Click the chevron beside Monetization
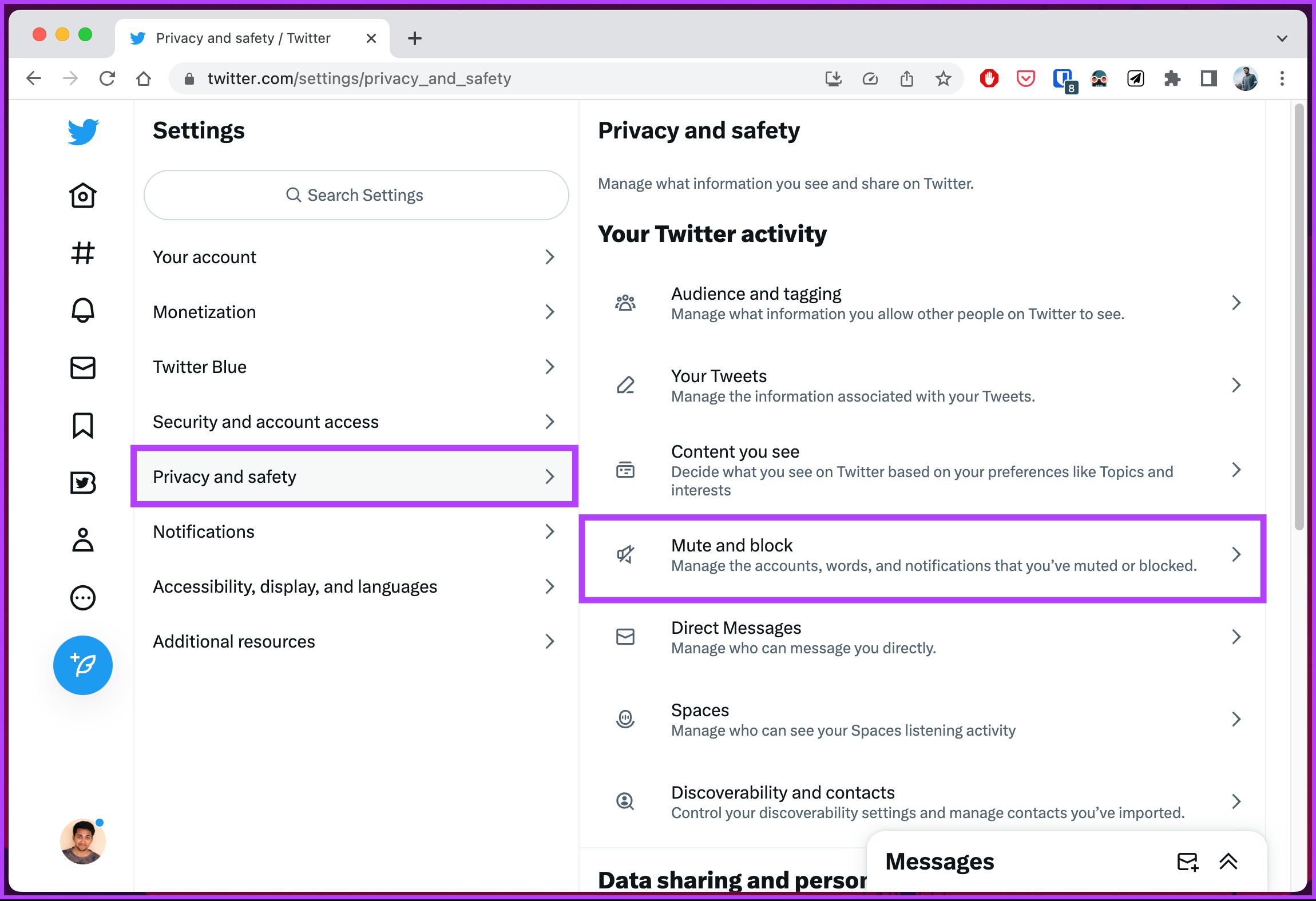The height and width of the screenshot is (901, 1316). (x=550, y=312)
